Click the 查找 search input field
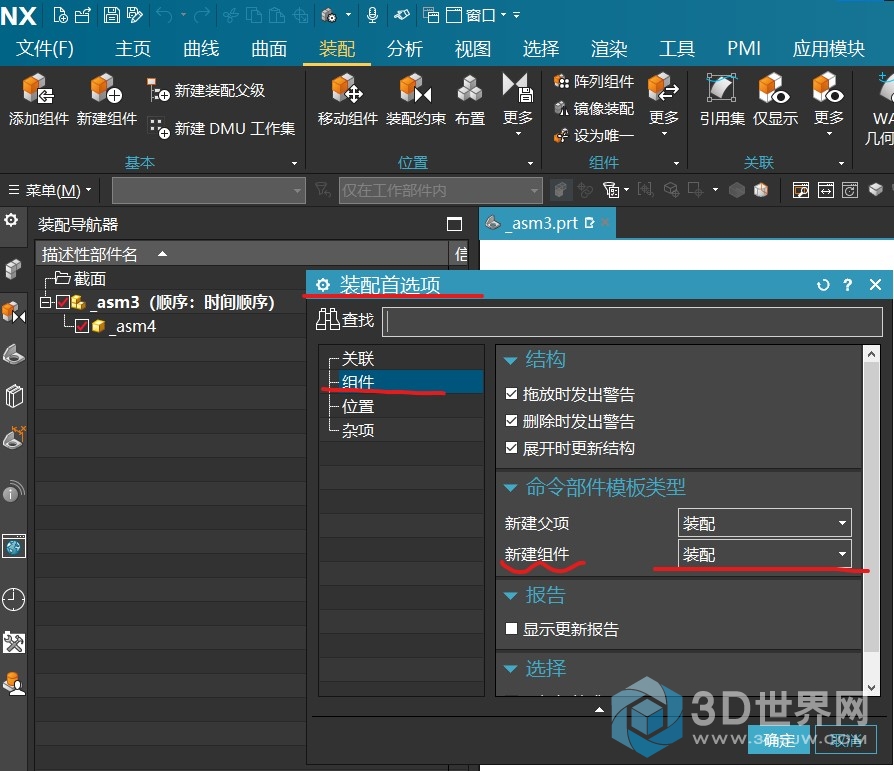The image size is (894, 771). 632,322
